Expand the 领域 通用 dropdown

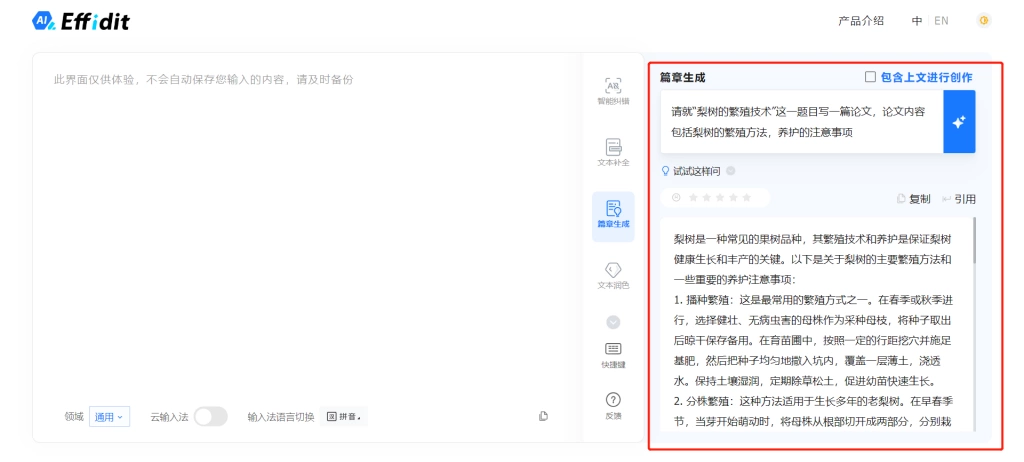coord(109,417)
